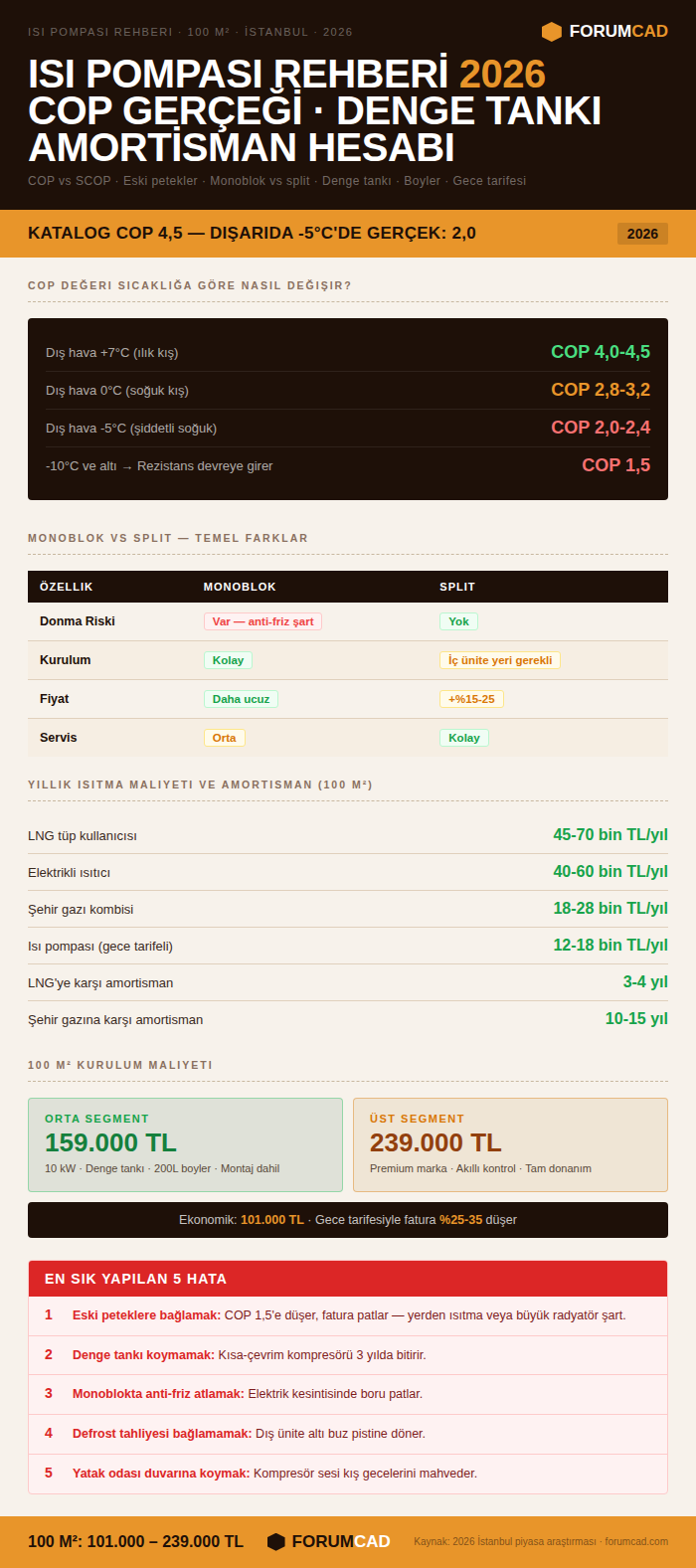Click the FORUMCAD text in header
Image resolution: width=696 pixels, height=1568 pixels.
pos(618,32)
